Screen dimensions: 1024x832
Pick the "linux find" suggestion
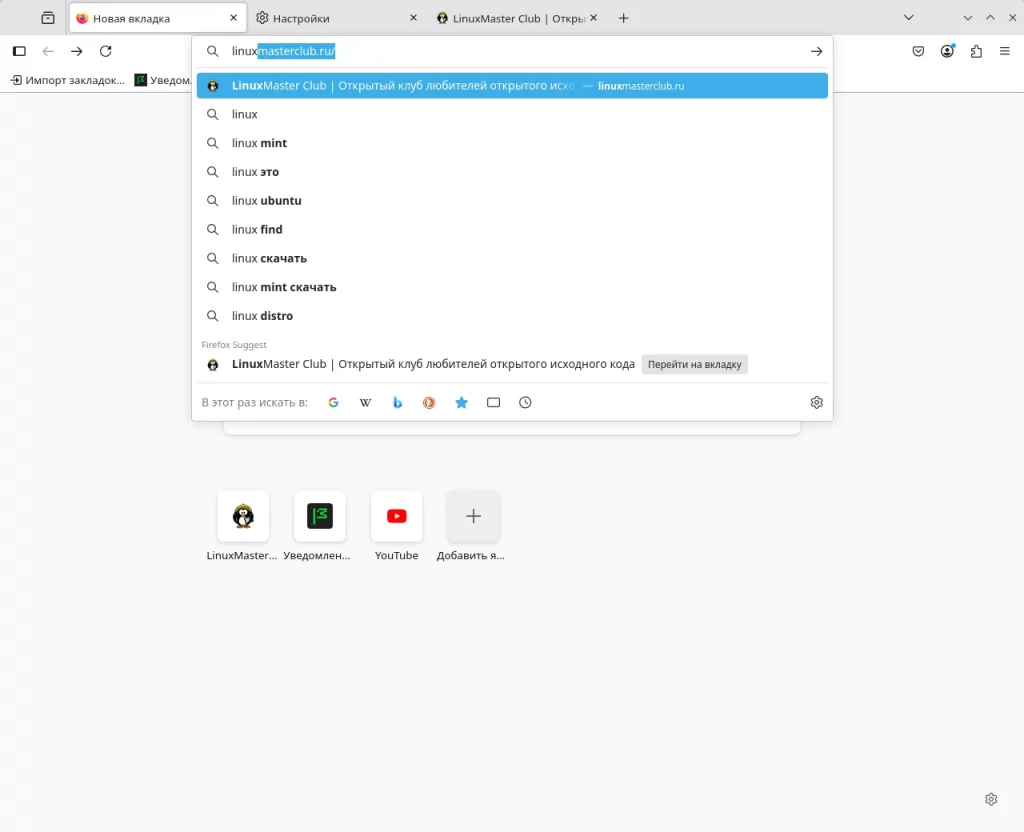pyautogui.click(x=512, y=229)
